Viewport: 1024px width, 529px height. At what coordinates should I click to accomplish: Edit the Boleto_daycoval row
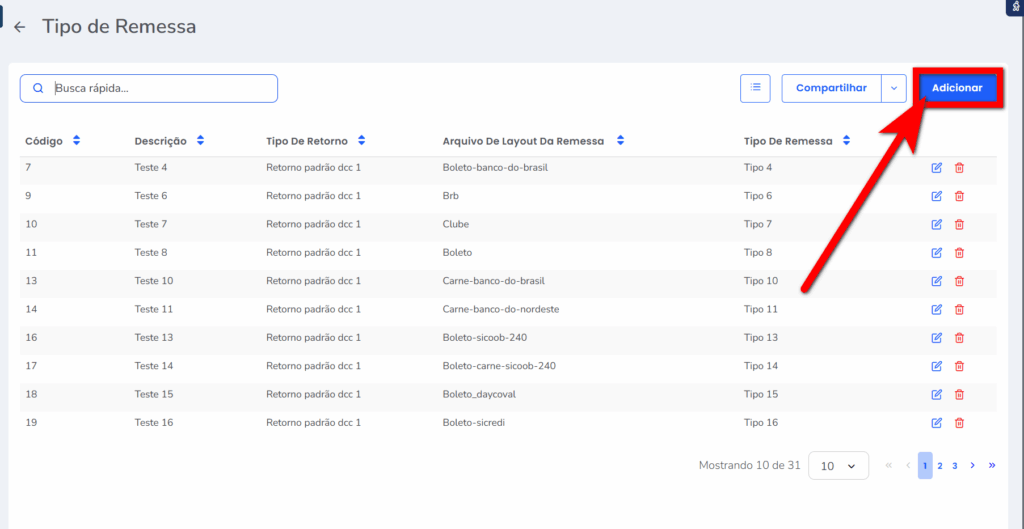coord(937,395)
